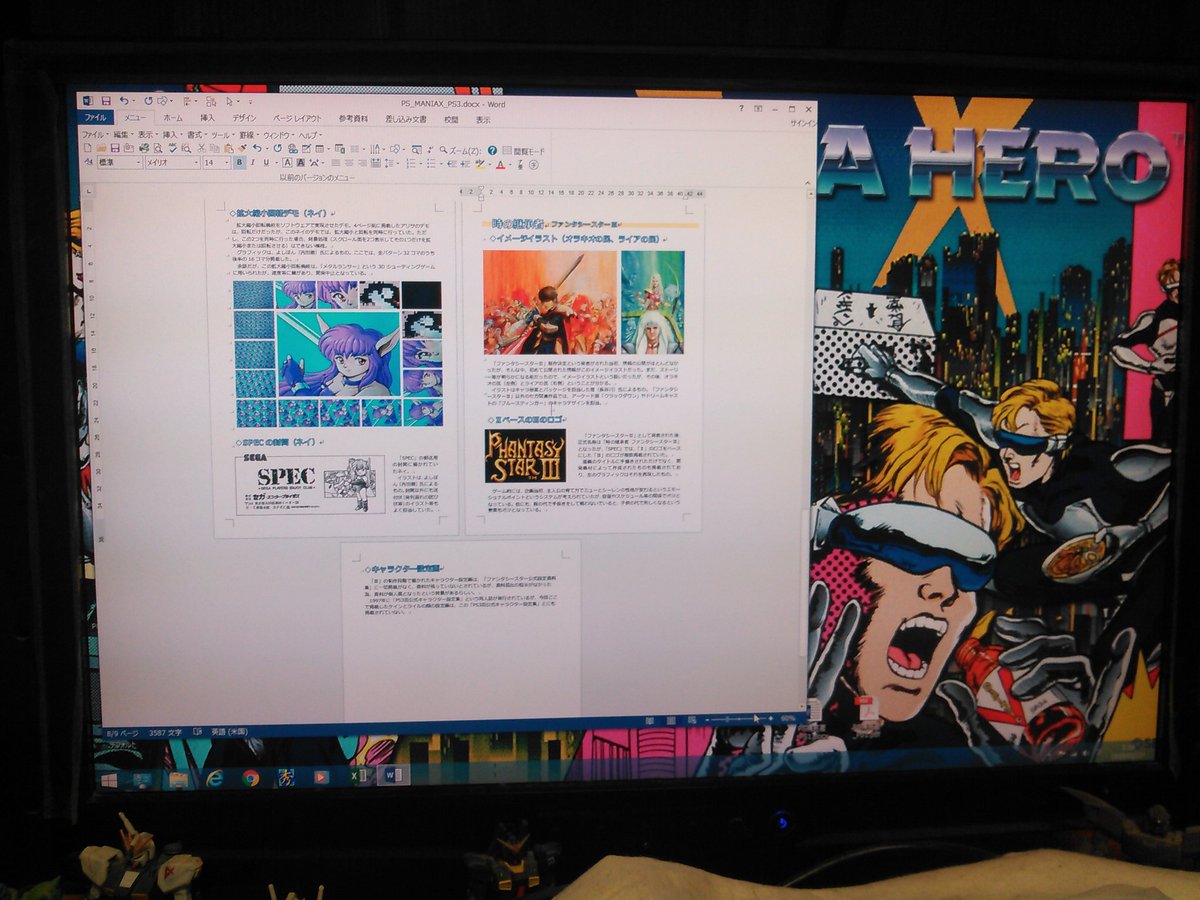Click Paste clipboard icon
1200x900 pixels.
click(x=228, y=148)
